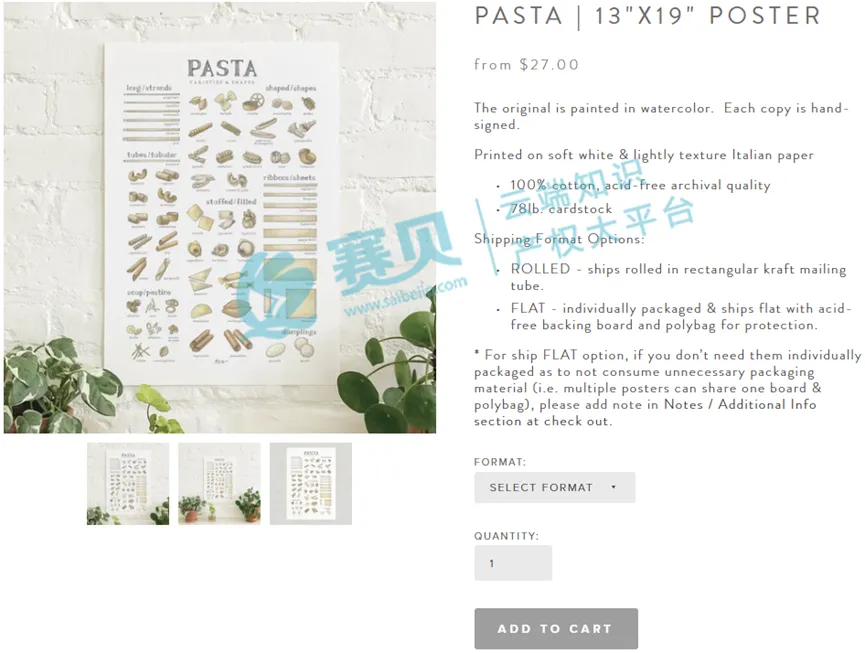Open the SELECT FORMAT dropdown

pyautogui.click(x=554, y=487)
